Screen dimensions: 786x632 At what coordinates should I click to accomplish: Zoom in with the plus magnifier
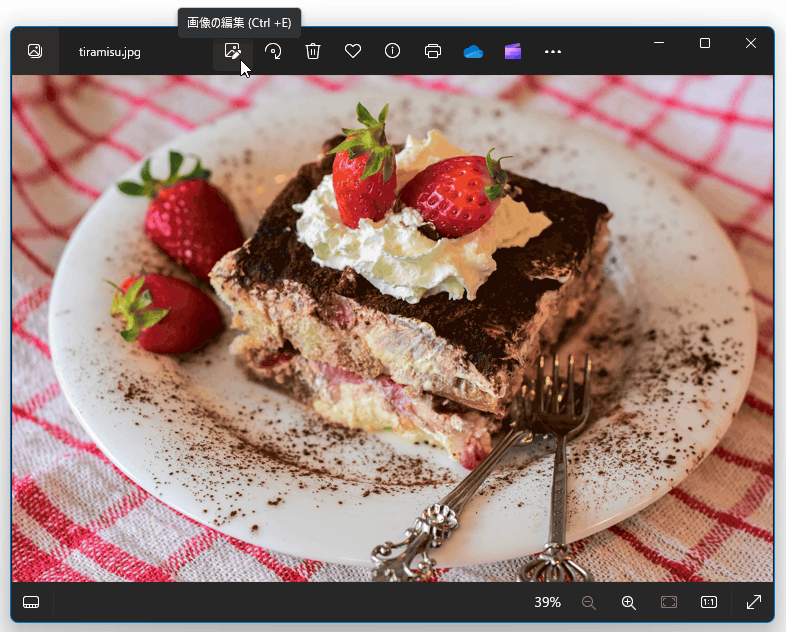tap(629, 602)
